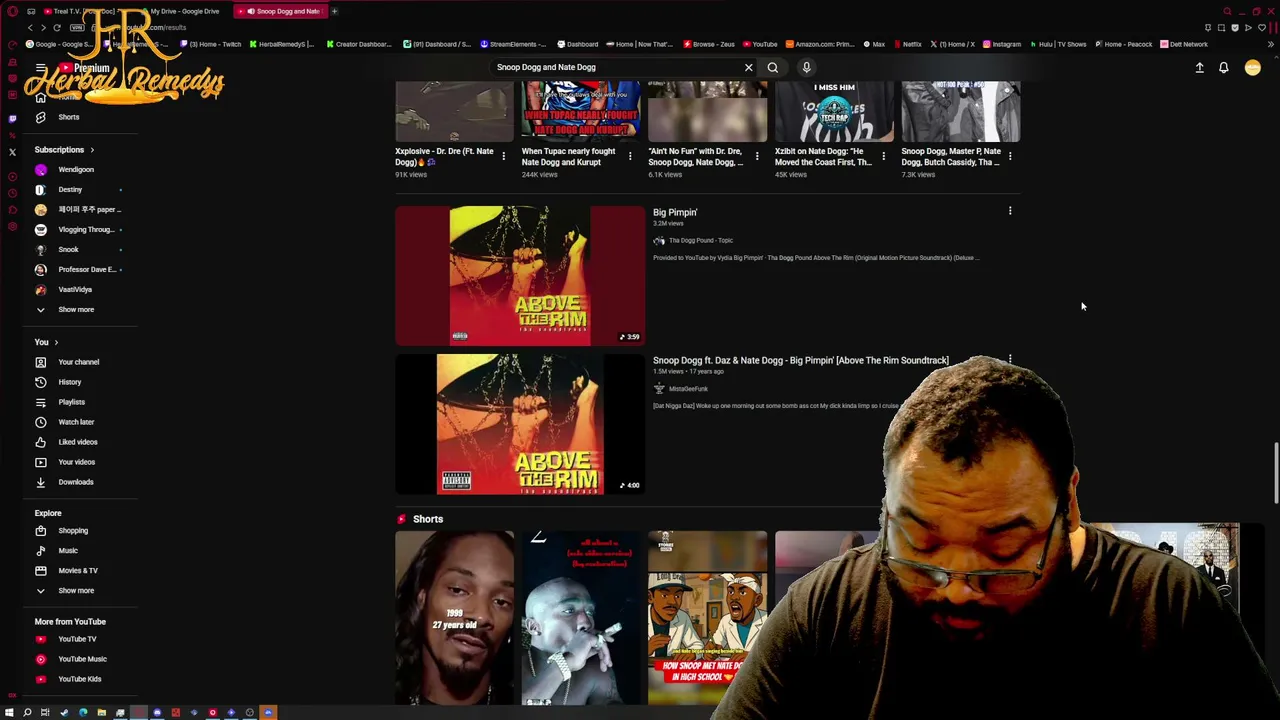Open Snoop Dogg ft. Daz & Nate Dogg title
This screenshot has height=720, width=1280.
(801, 360)
